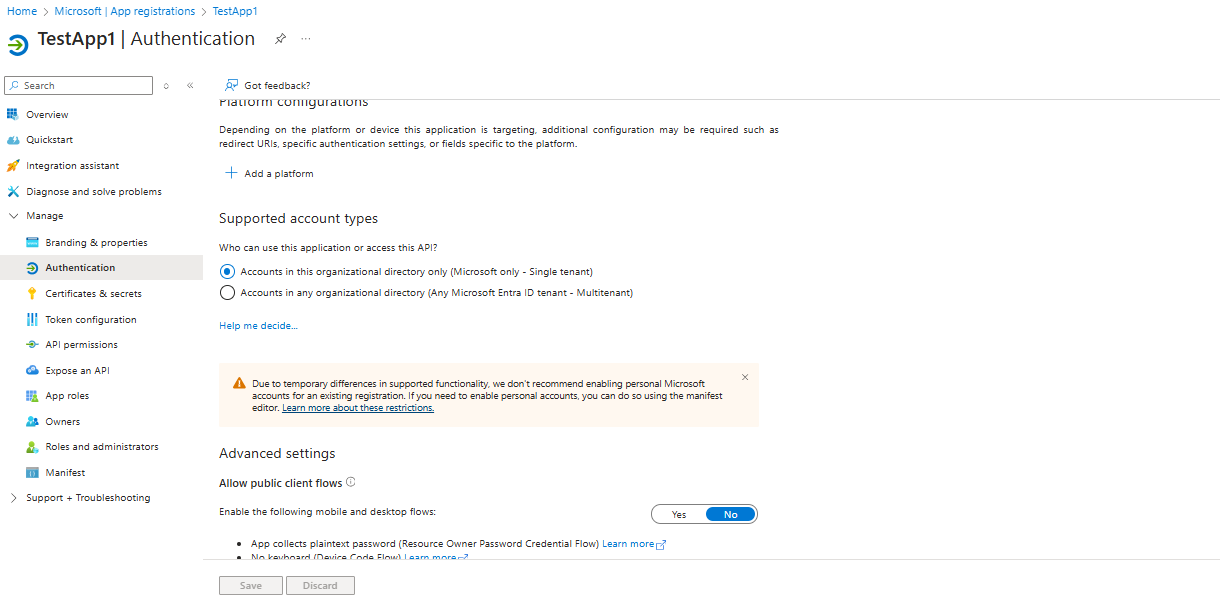Open Help me decide link
1220x604 pixels.
pyautogui.click(x=258, y=325)
